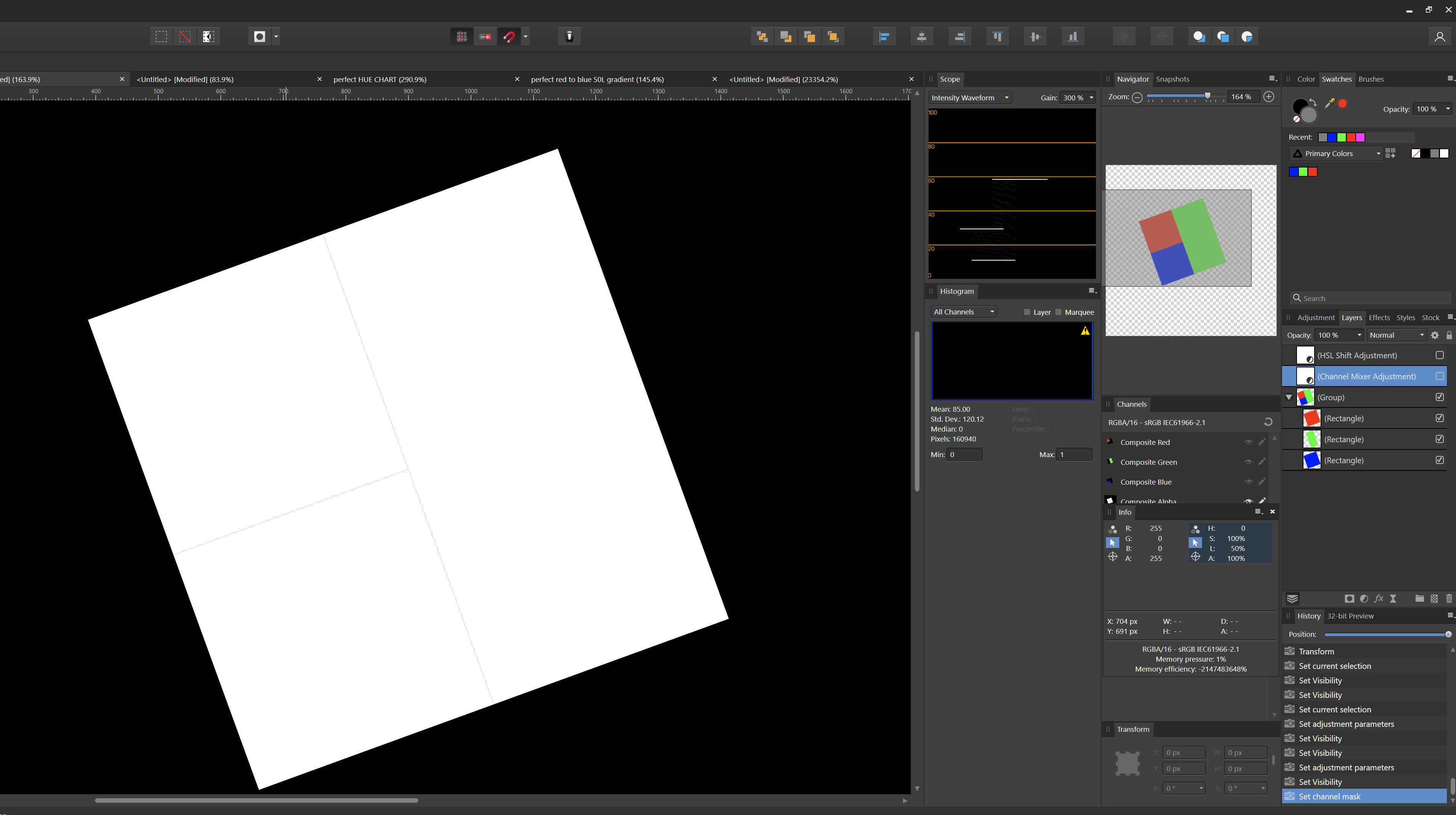Click Navigator zoom in plus icon
The height and width of the screenshot is (815, 1456).
tap(1269, 97)
